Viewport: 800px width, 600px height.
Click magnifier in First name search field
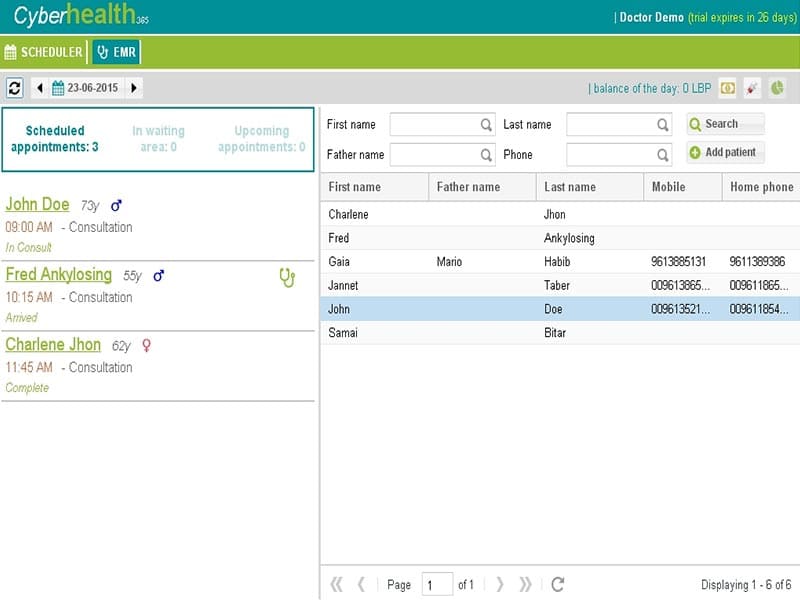(486, 124)
